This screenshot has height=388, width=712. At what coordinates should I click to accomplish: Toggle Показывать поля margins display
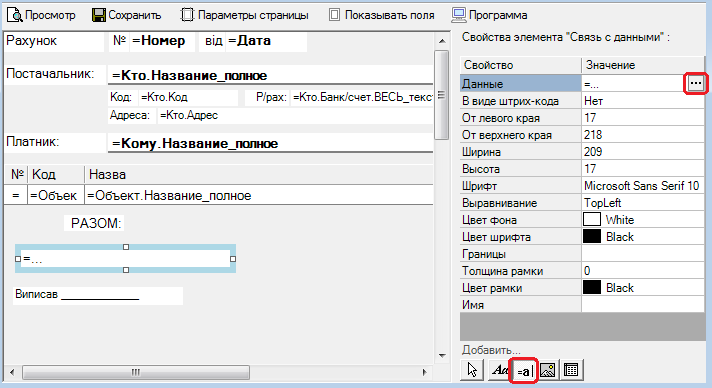point(381,15)
